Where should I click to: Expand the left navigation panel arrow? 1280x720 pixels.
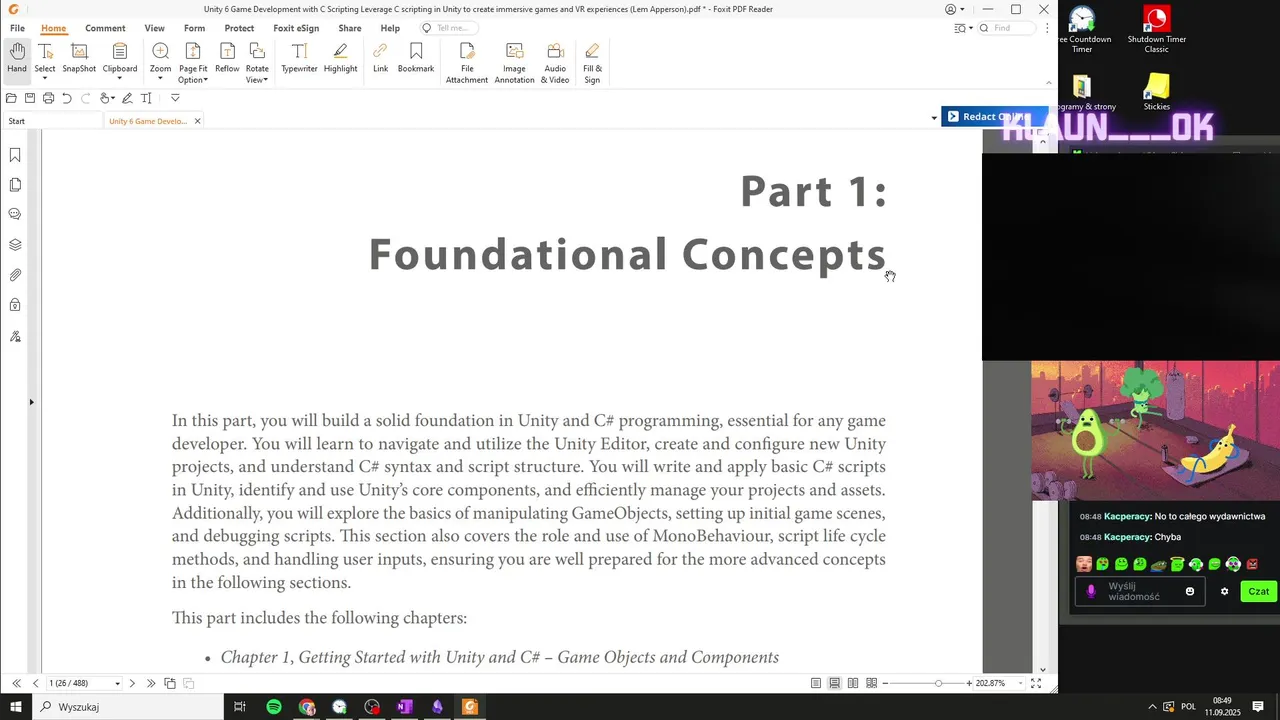click(31, 402)
